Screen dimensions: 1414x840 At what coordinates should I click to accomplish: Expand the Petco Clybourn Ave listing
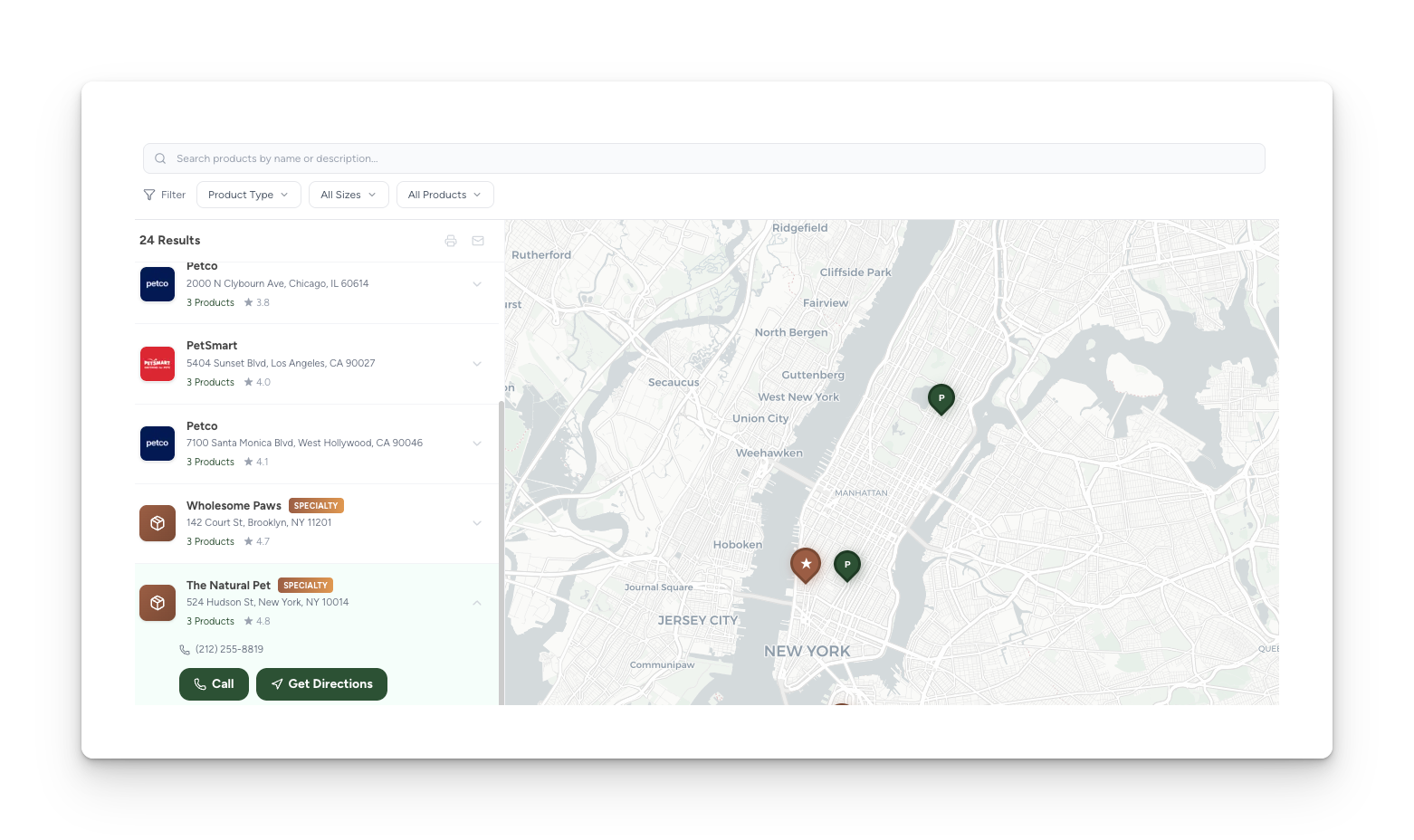coord(477,284)
